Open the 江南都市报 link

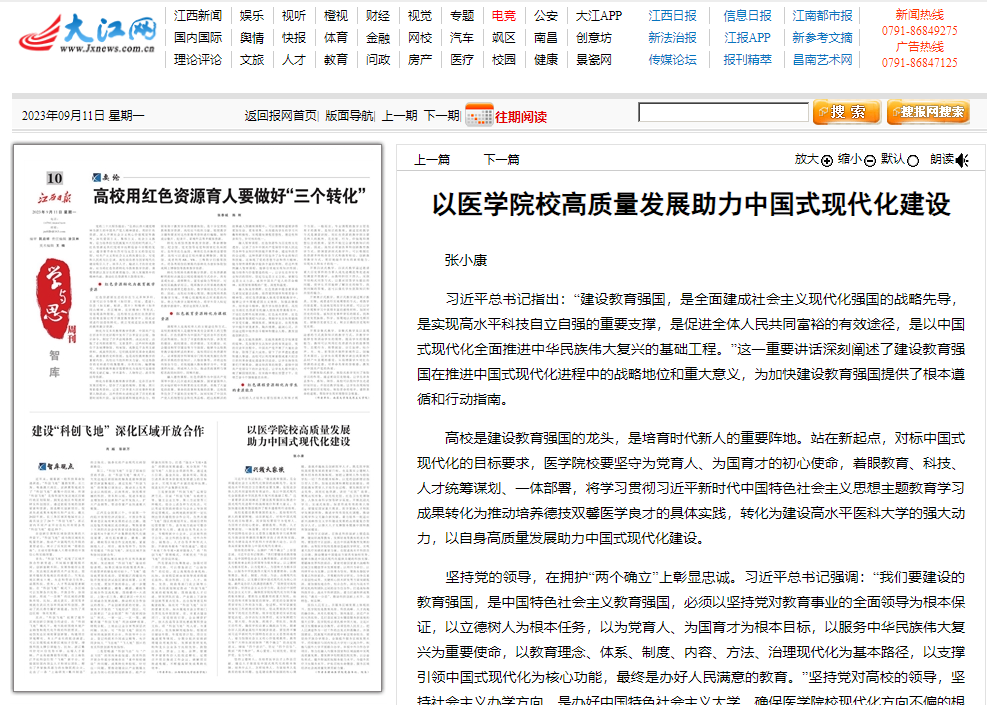pos(822,16)
